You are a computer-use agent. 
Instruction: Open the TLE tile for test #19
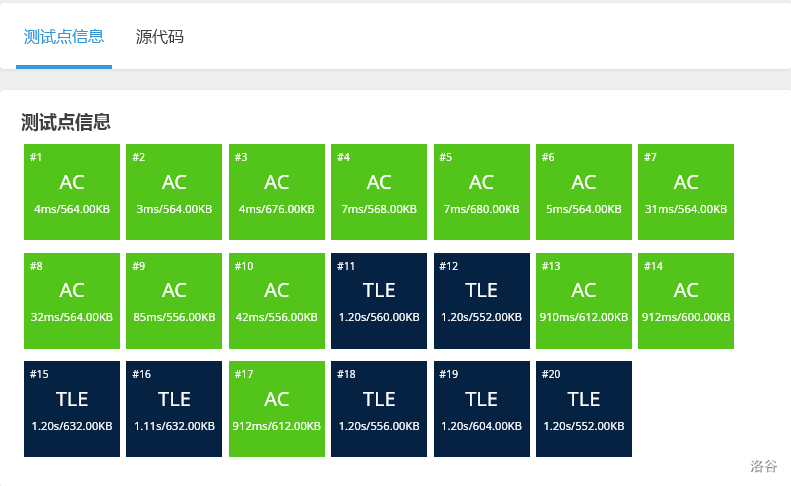click(482, 409)
